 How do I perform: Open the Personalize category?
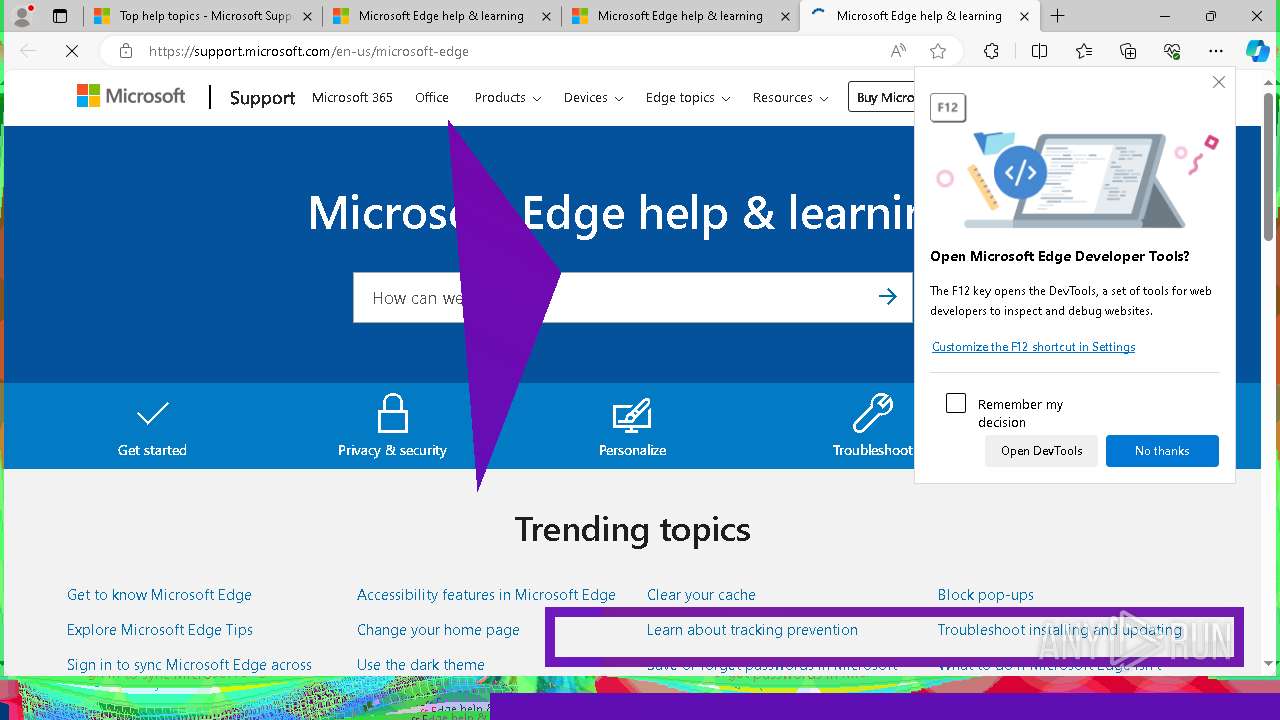(x=632, y=428)
